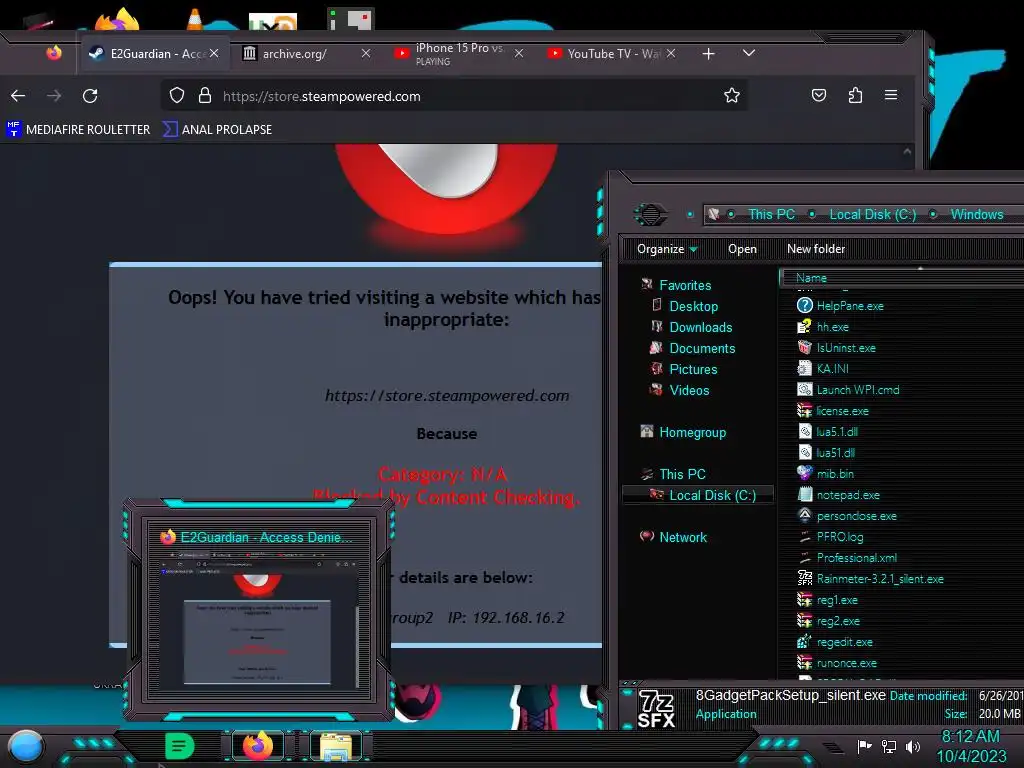Select notepad.exe file icon
Viewport: 1024px width, 768px height.
(805, 494)
